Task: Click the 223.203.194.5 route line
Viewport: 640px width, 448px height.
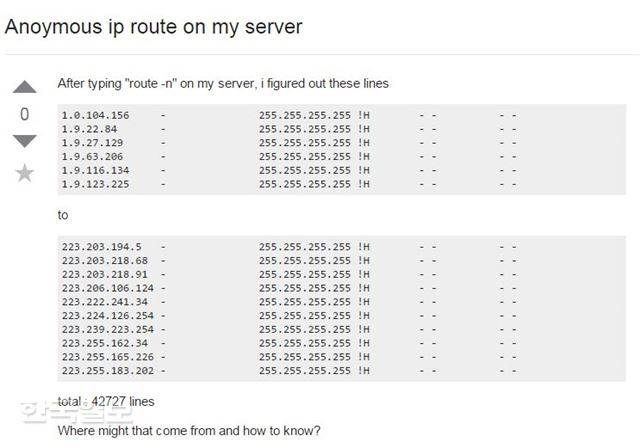Action: pyautogui.click(x=101, y=246)
